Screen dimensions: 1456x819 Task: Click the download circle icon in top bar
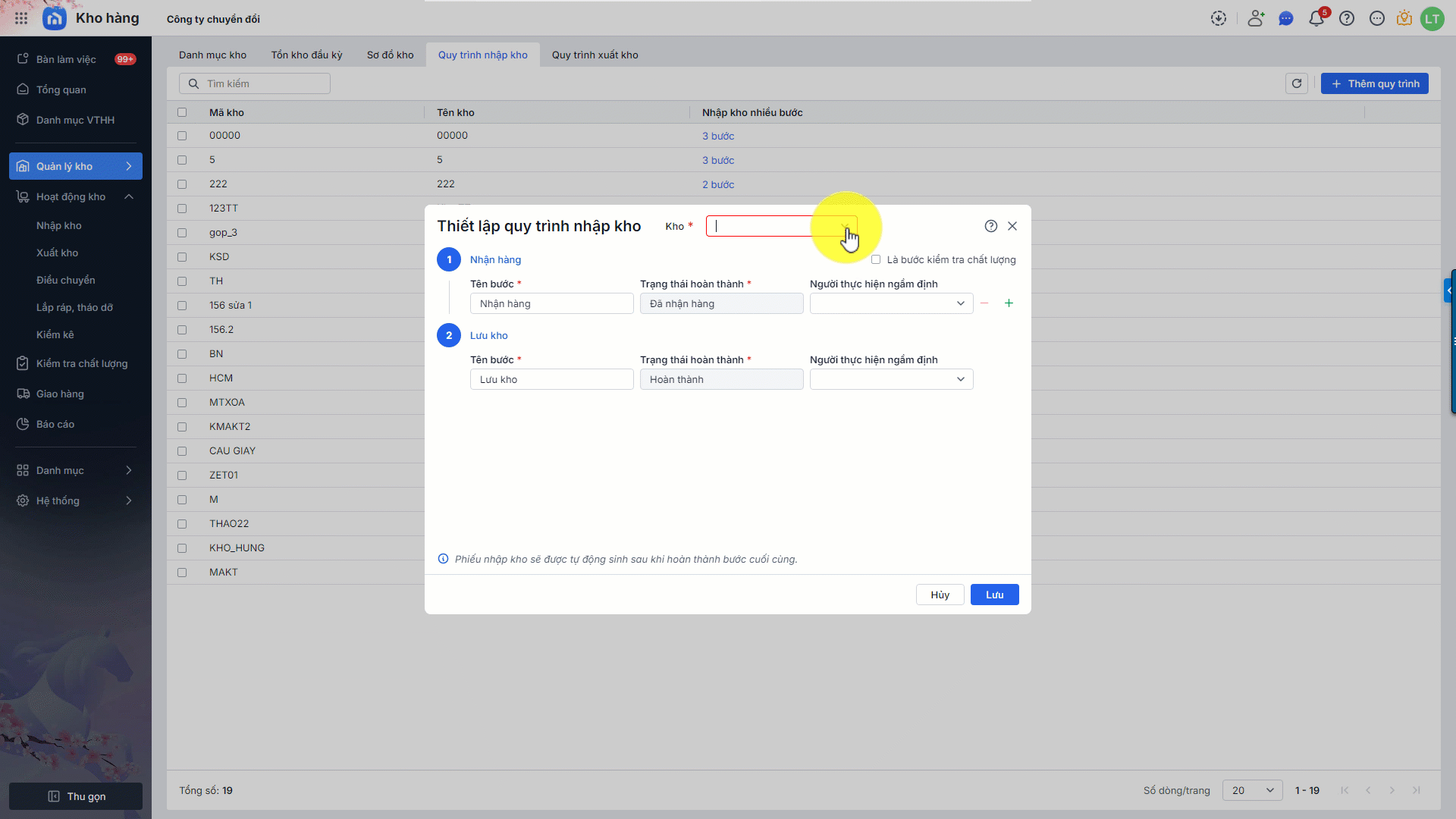[1219, 19]
